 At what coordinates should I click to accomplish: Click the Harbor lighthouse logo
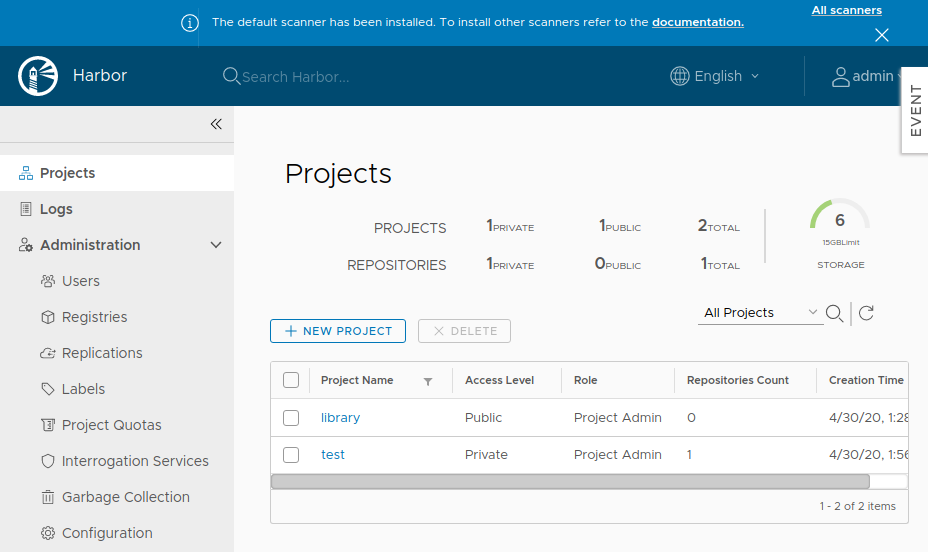point(39,76)
